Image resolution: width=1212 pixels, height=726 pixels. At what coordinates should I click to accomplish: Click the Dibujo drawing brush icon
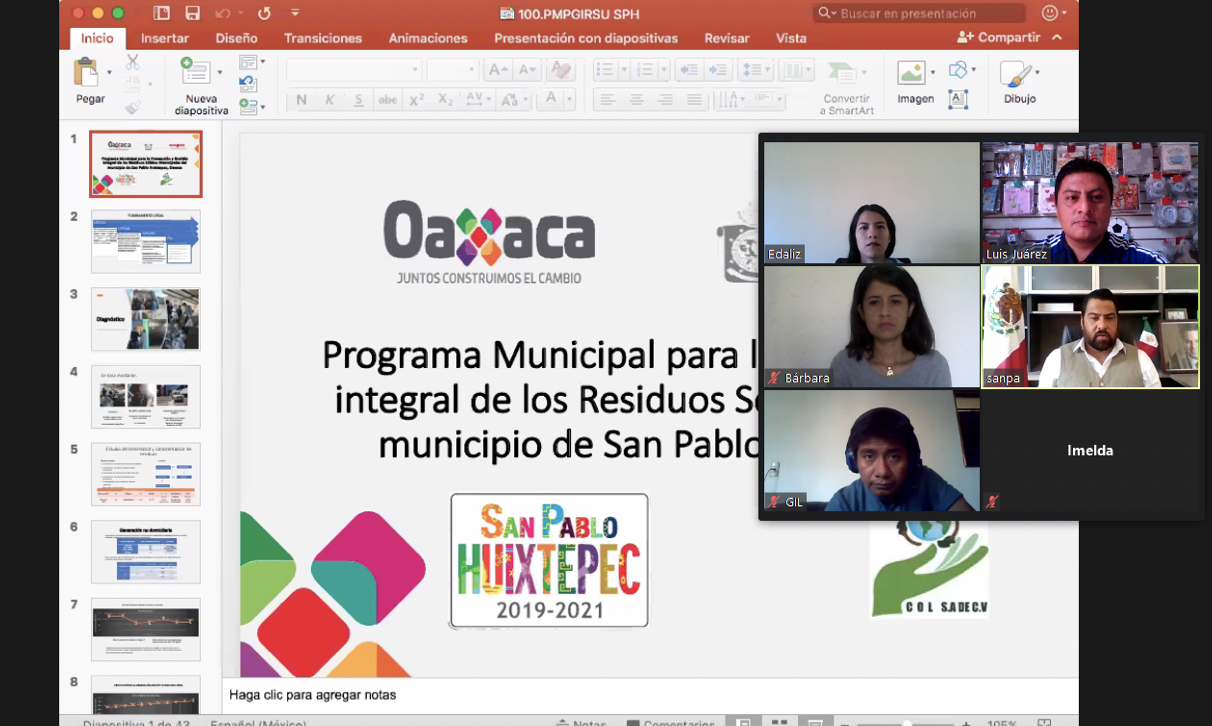pos(1015,73)
